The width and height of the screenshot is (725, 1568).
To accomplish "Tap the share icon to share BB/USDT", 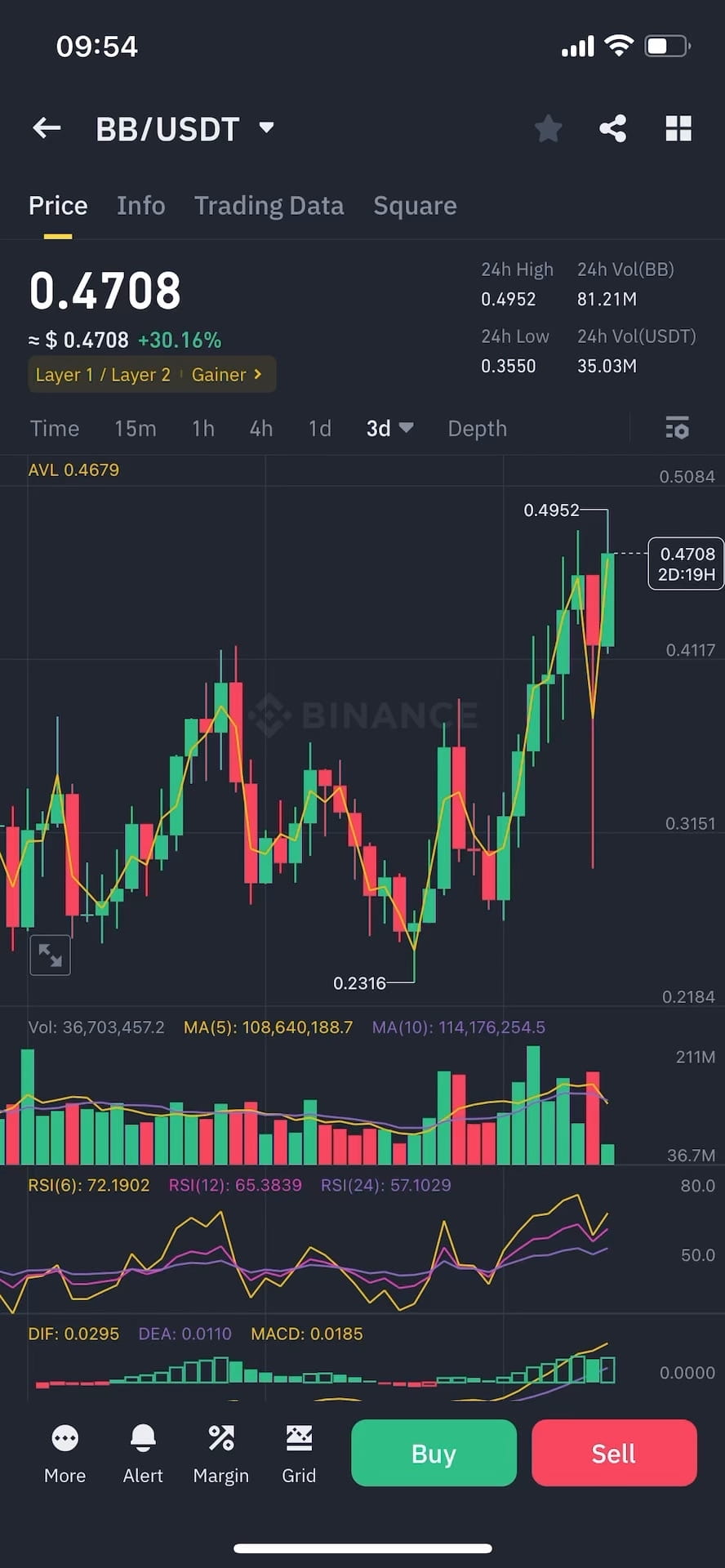I will 613,128.
